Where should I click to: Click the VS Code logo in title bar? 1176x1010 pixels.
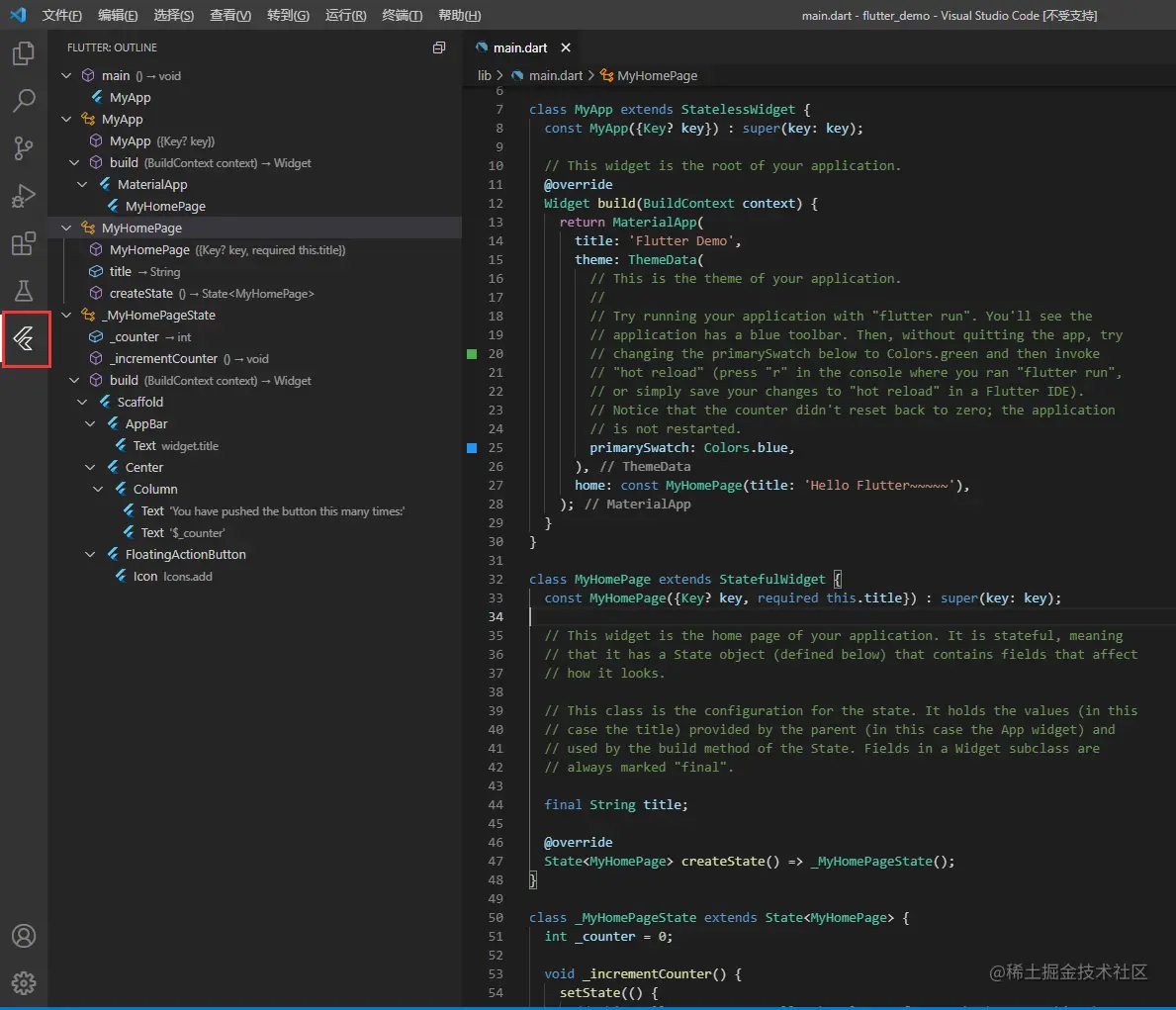[18, 14]
